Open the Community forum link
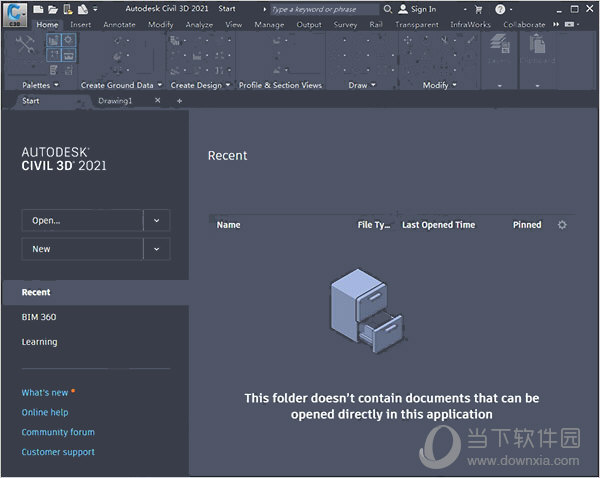This screenshot has width=600, height=478. 58,432
